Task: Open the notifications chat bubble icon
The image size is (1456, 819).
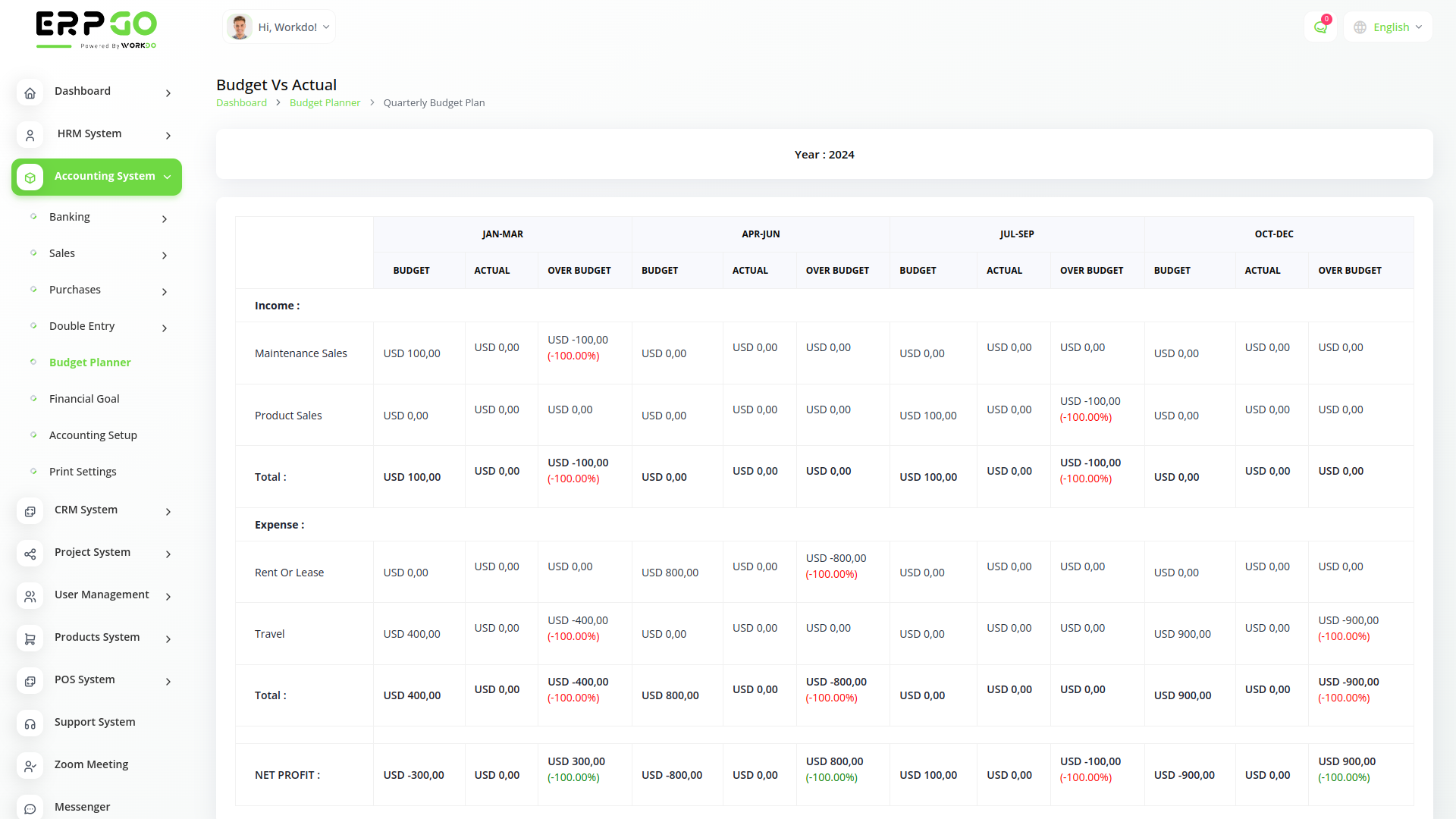Action: 1320,27
